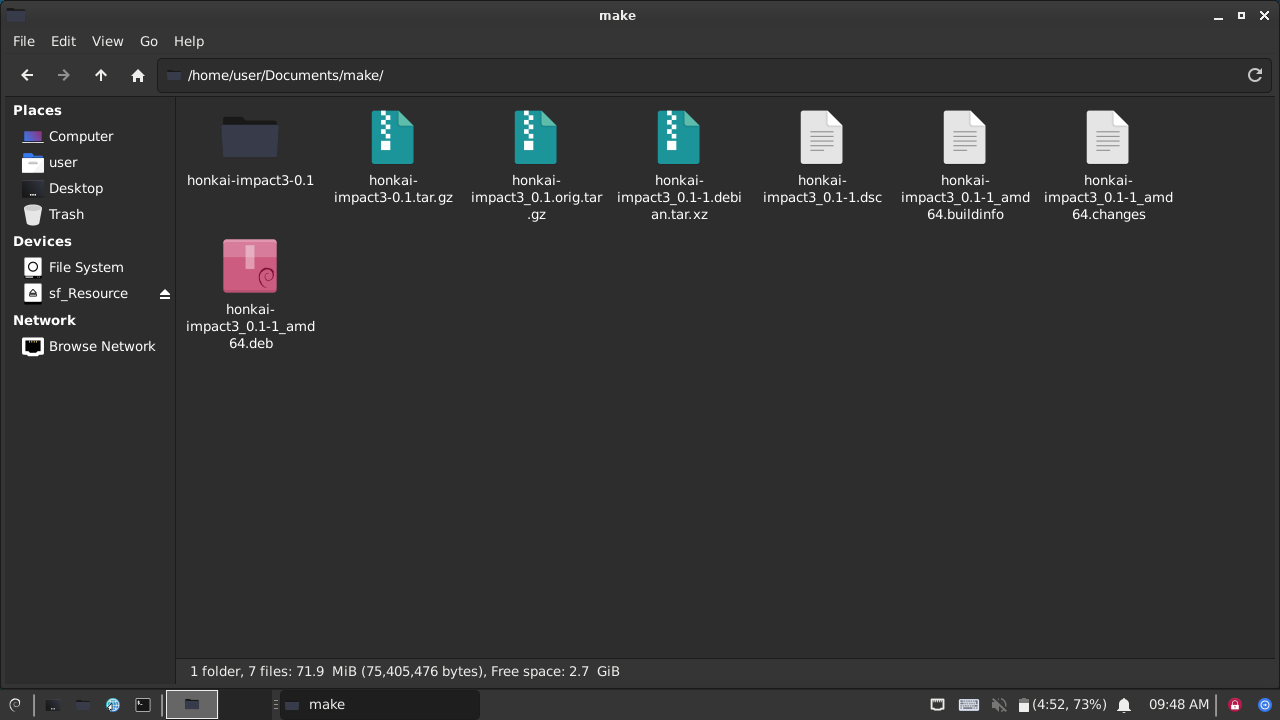Select the honkai-impact3_0.1-1_amd64.deb package icon
The width and height of the screenshot is (1280, 720).
pyautogui.click(x=250, y=266)
